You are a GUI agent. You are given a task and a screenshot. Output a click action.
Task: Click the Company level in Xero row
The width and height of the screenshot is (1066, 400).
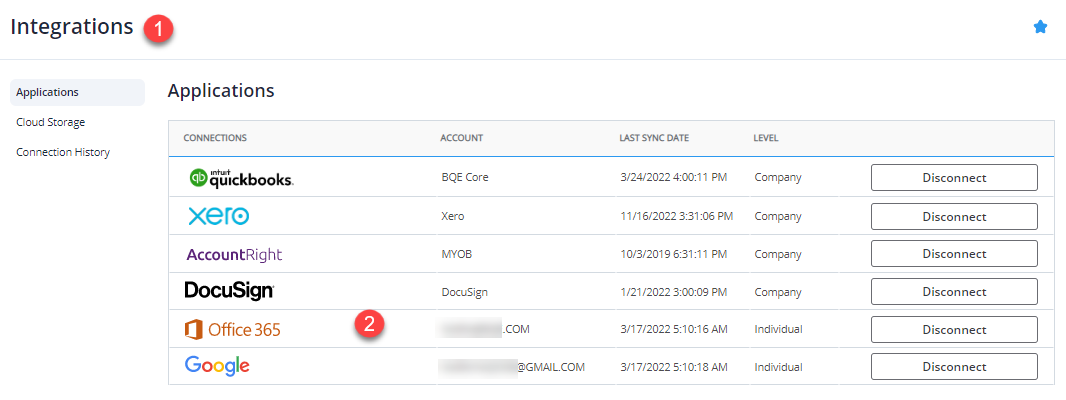778,216
